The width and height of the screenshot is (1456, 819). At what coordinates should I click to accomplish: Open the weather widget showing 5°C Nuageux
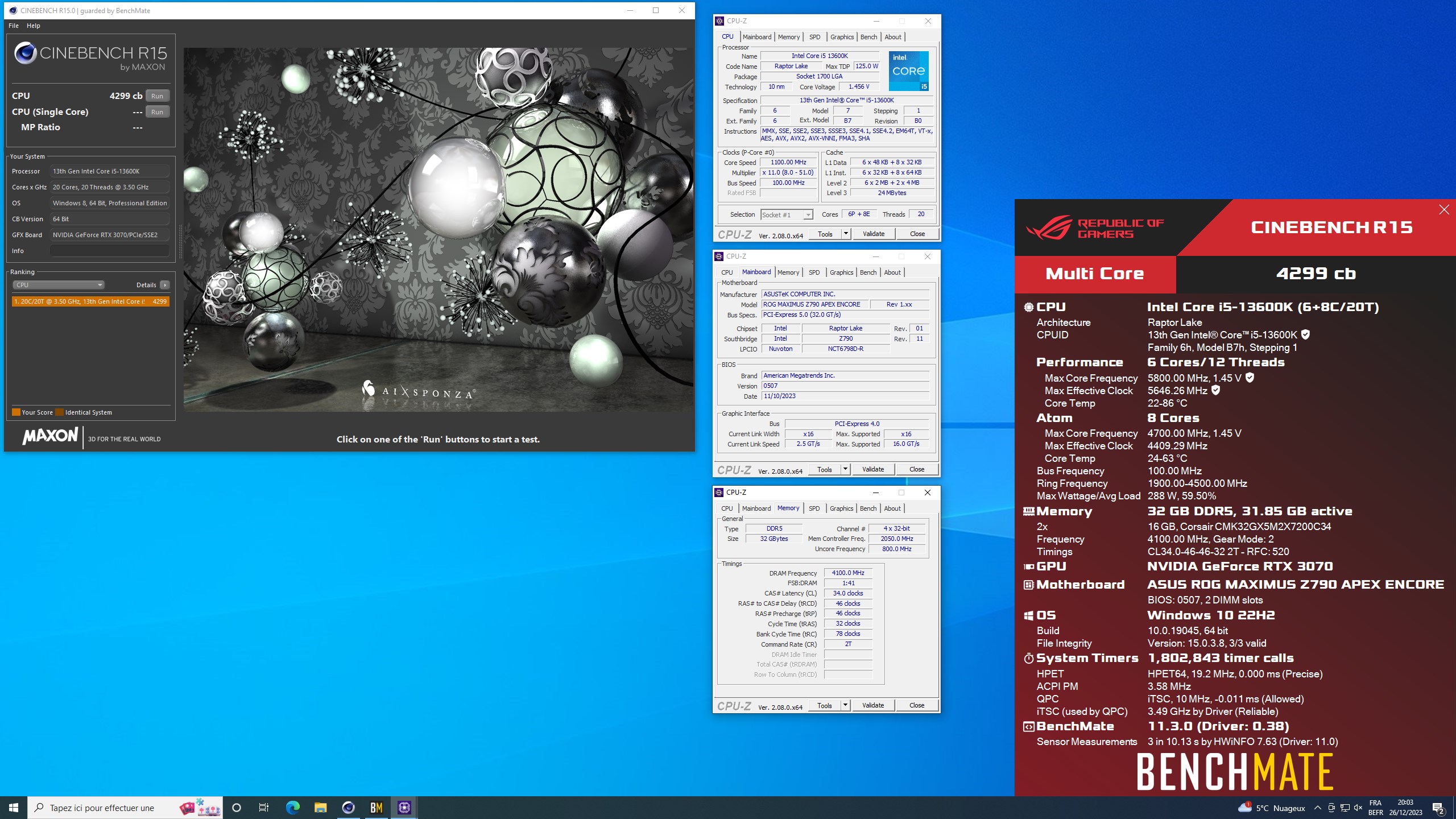pos(1271,808)
